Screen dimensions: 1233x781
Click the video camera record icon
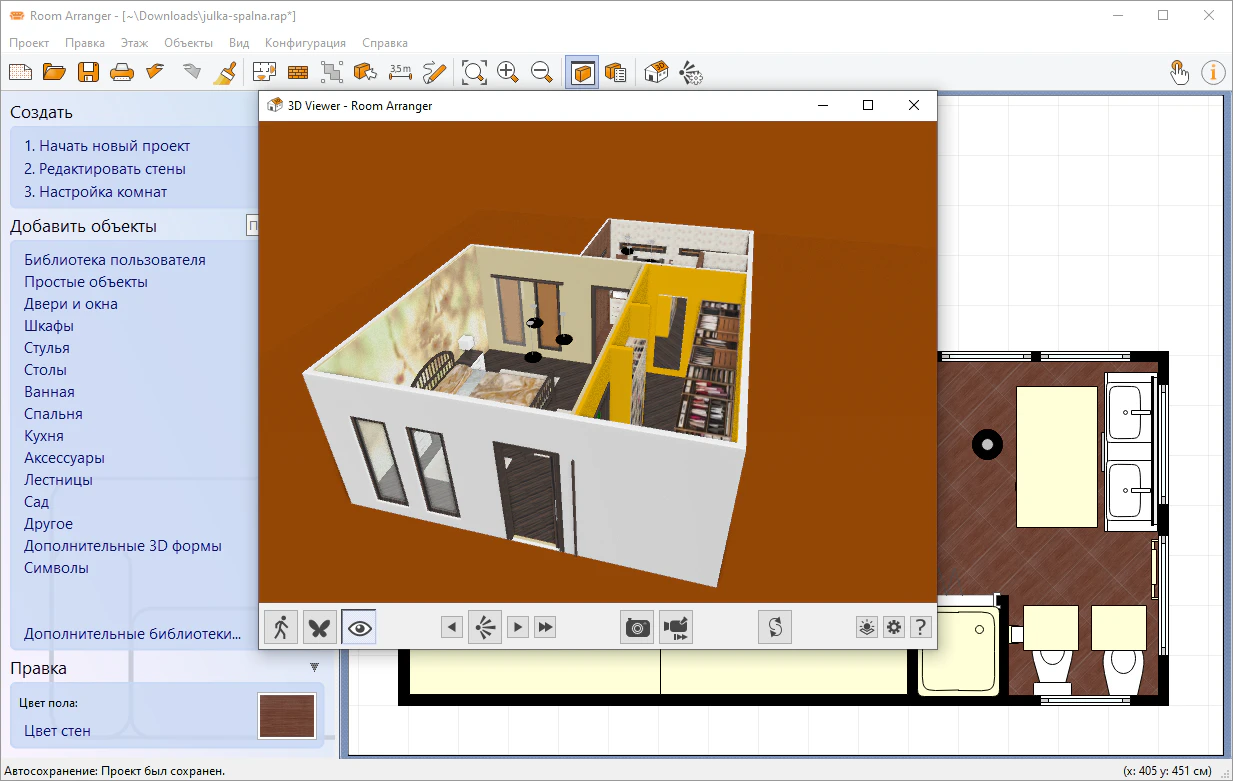pos(676,627)
